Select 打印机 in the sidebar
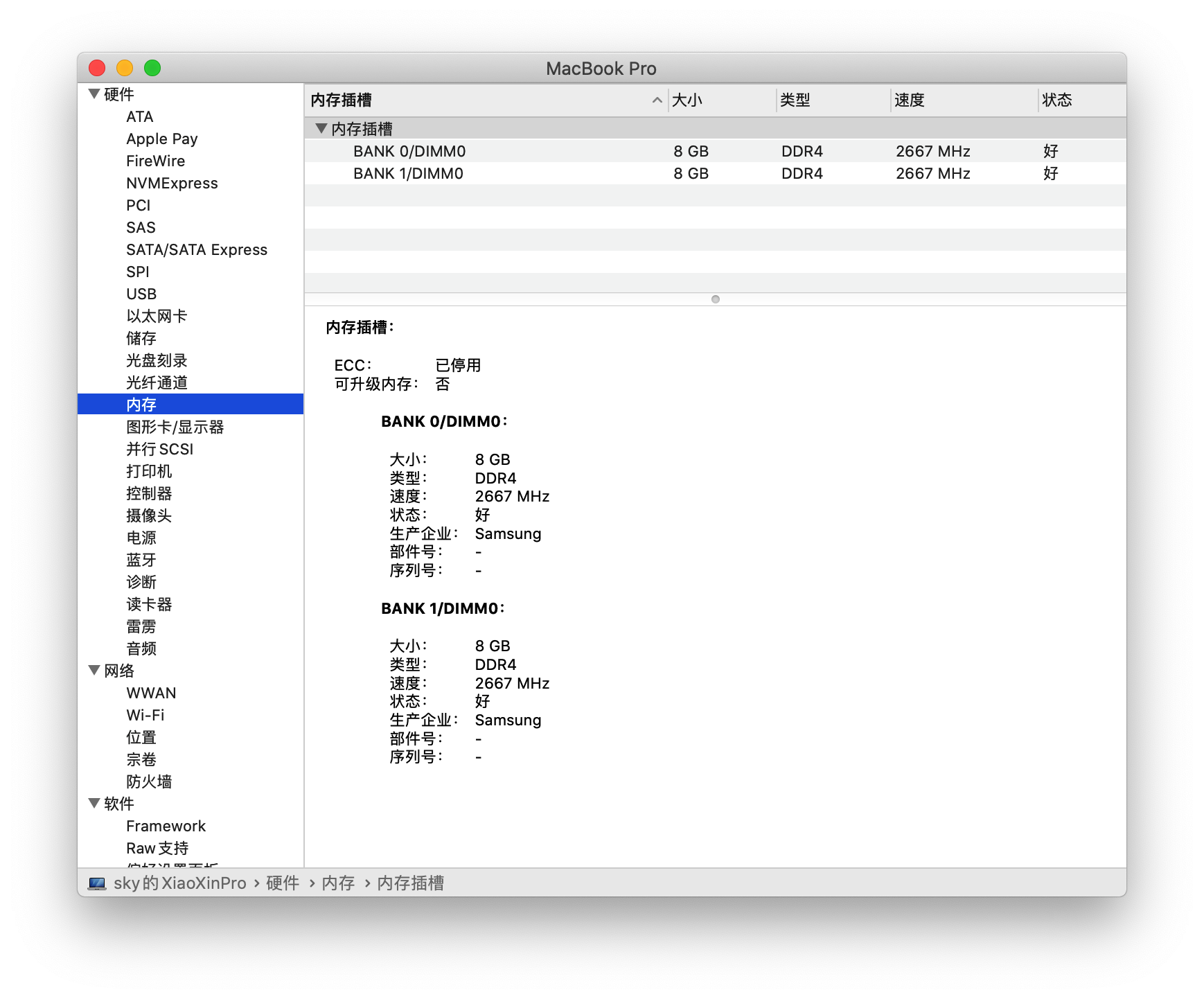The image size is (1204, 999). tap(149, 471)
